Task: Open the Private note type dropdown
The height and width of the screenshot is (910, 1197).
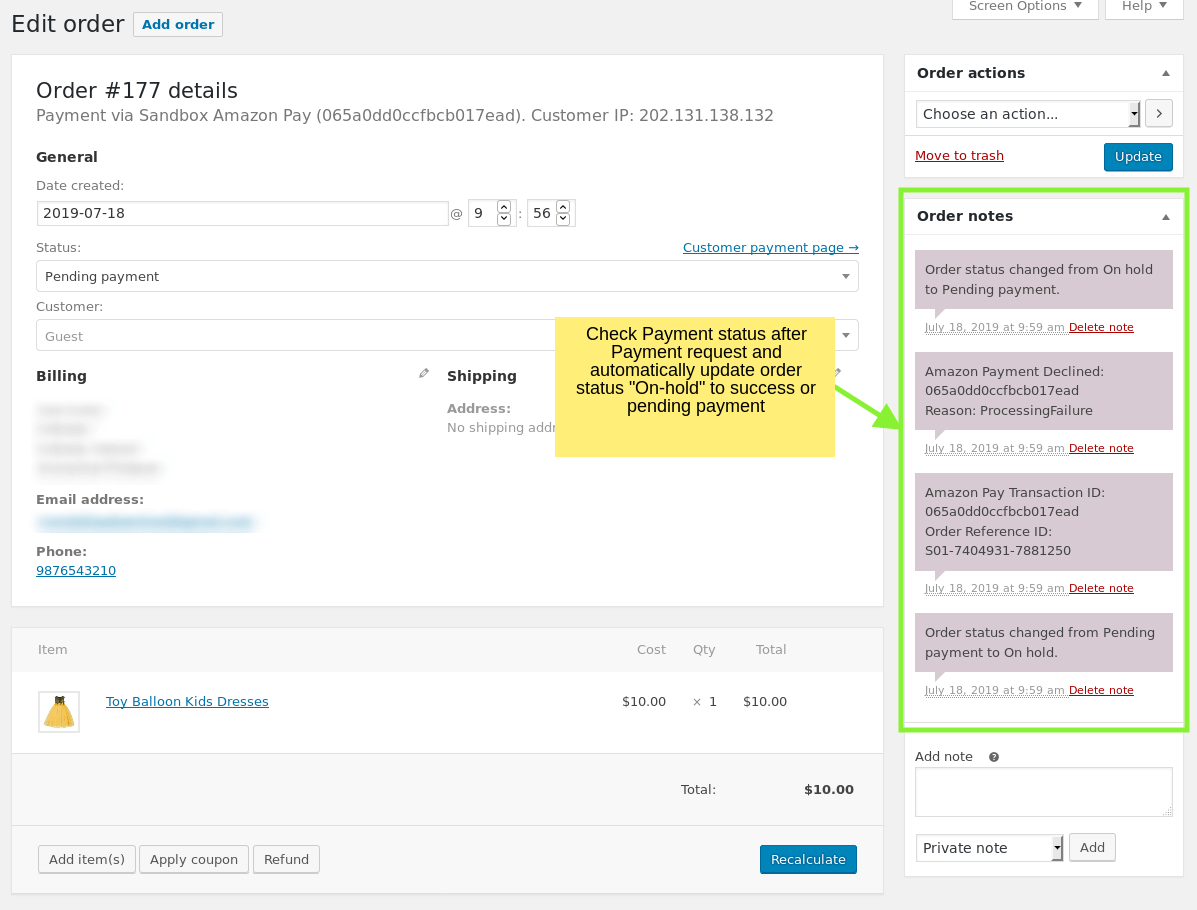Action: point(989,848)
